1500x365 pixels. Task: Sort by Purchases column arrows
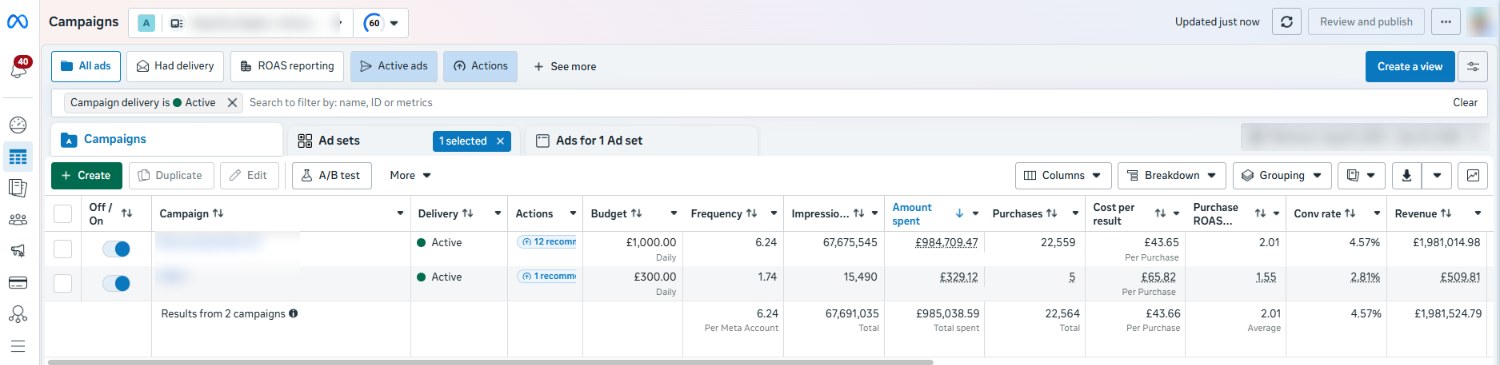click(1052, 214)
